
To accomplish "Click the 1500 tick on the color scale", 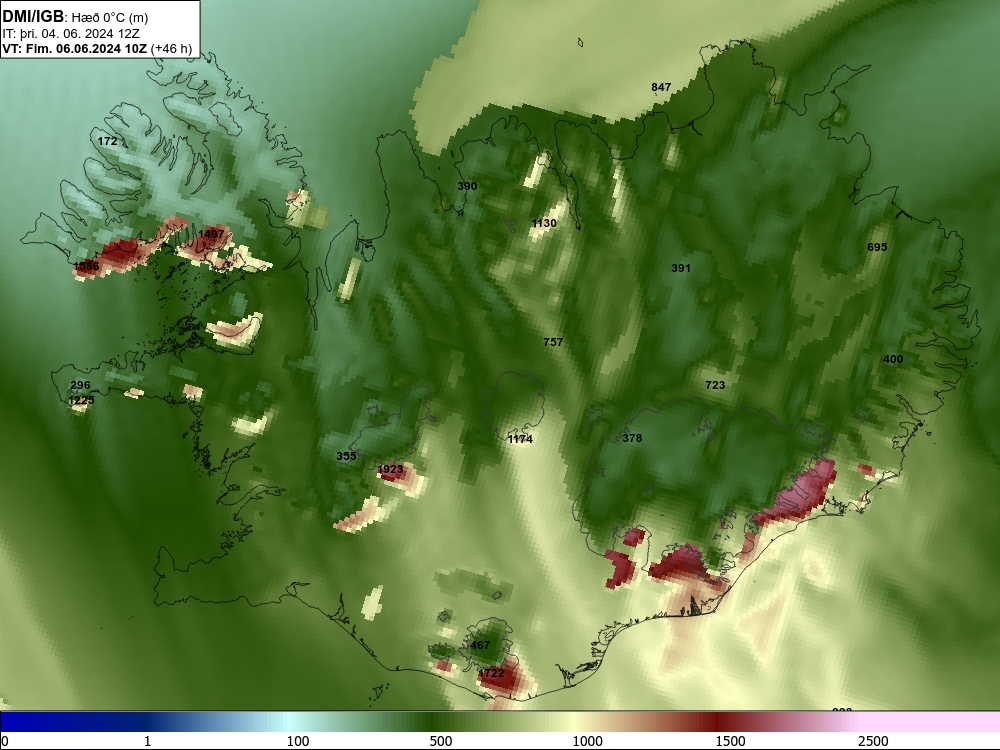I will point(730,741).
